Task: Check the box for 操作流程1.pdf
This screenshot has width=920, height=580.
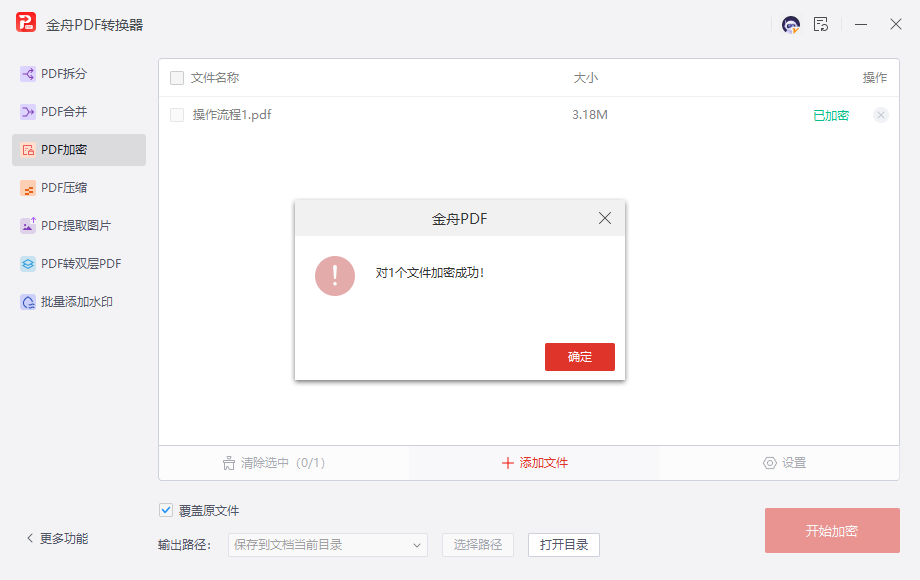Action: 177,115
